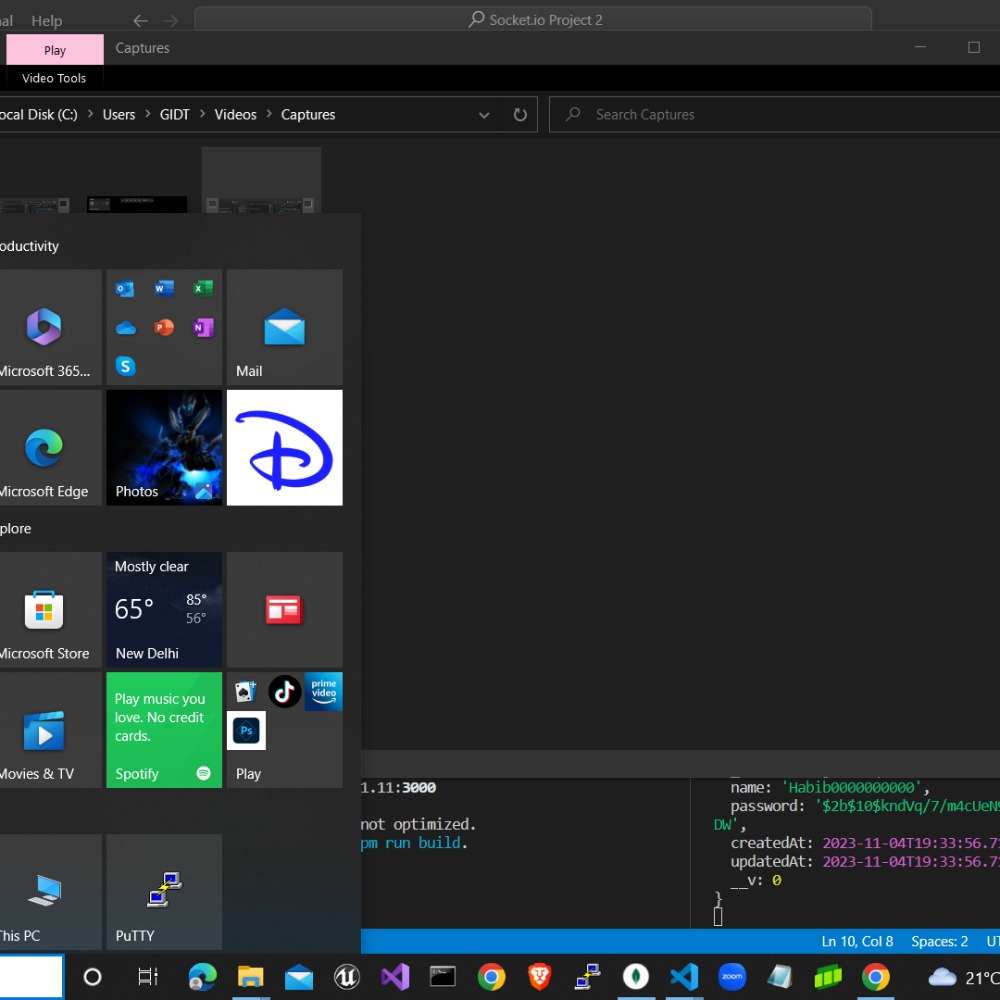Select the highlighted capture video thumbnail
Viewport: 1000px width, 1000px height.
click(261, 180)
